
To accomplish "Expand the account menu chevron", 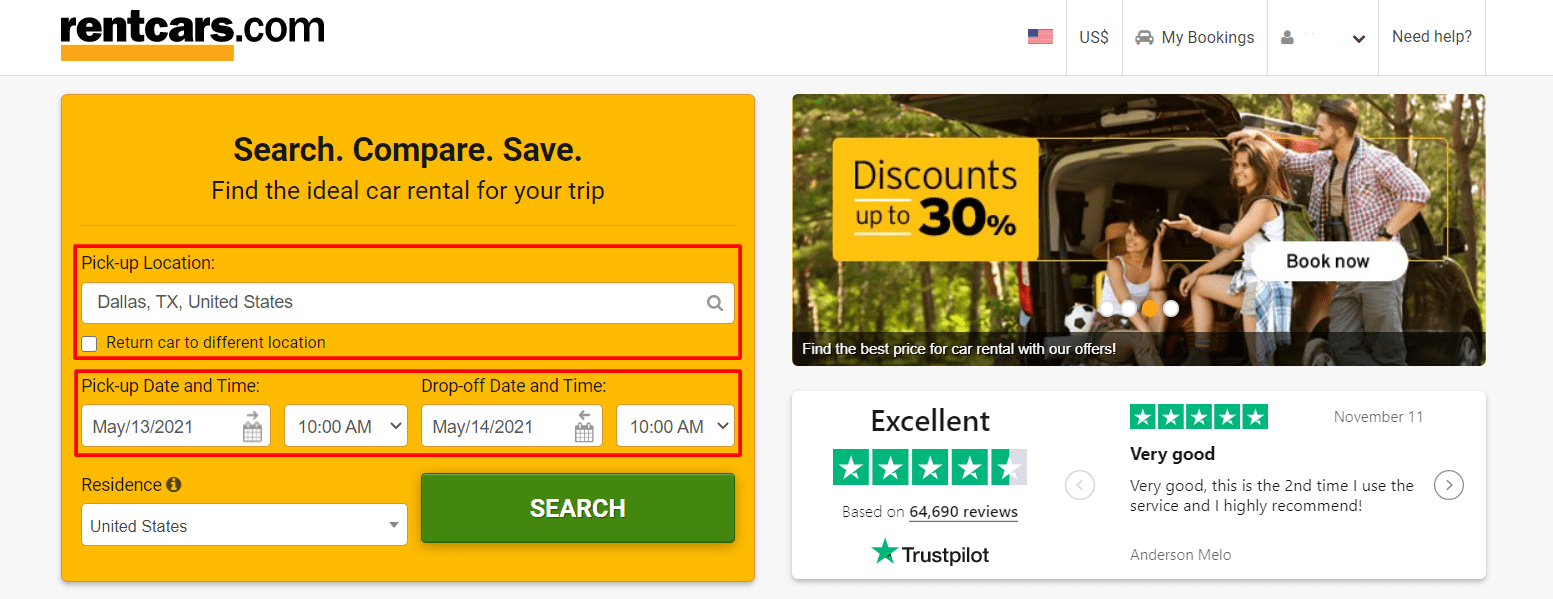I will 1358,38.
